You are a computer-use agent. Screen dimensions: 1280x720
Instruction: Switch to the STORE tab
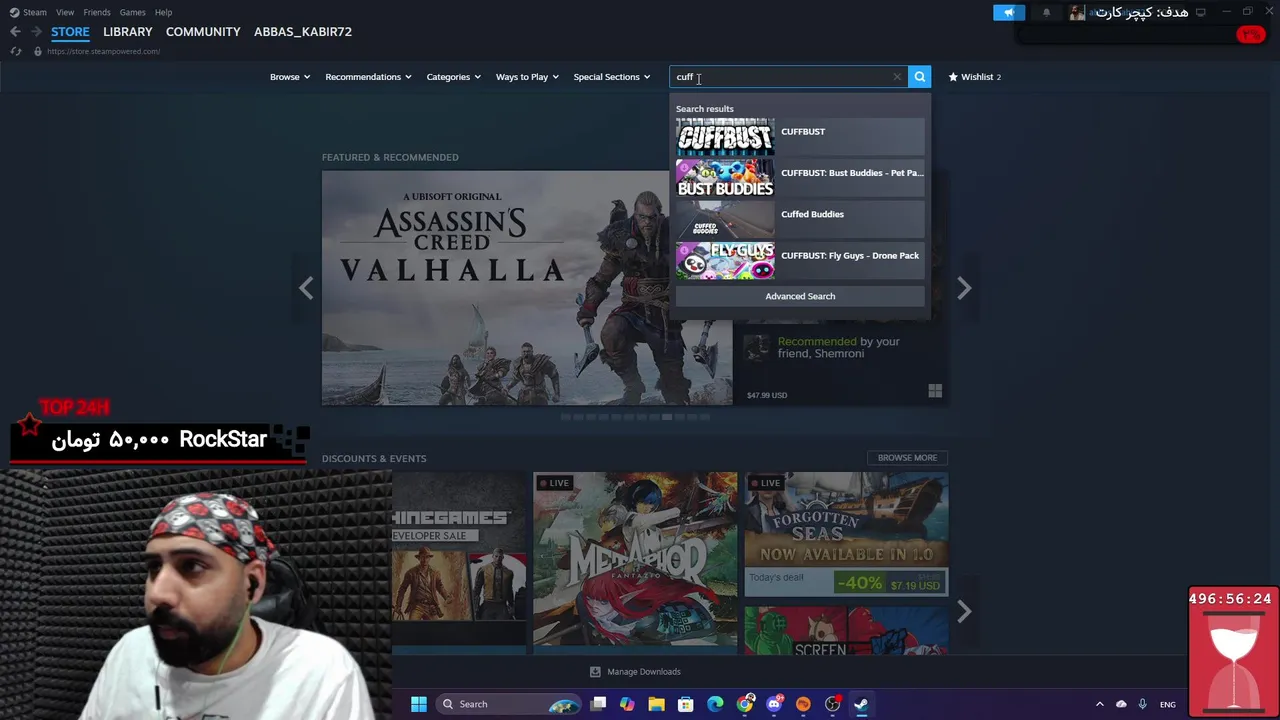tap(70, 32)
